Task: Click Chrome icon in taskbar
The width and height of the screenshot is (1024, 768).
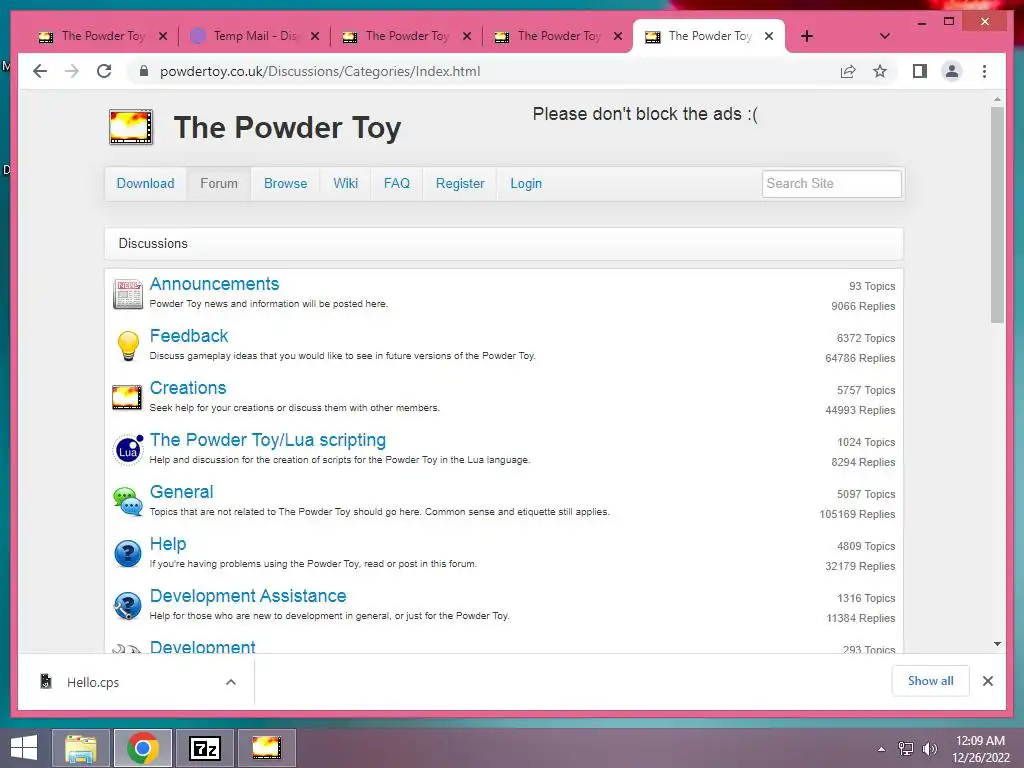Action: (142, 748)
